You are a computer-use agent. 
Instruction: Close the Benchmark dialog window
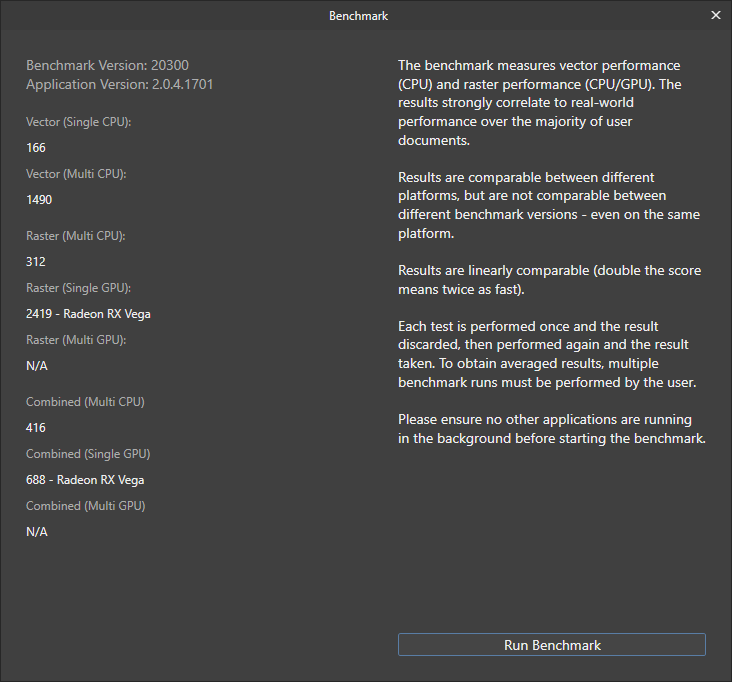click(x=715, y=16)
